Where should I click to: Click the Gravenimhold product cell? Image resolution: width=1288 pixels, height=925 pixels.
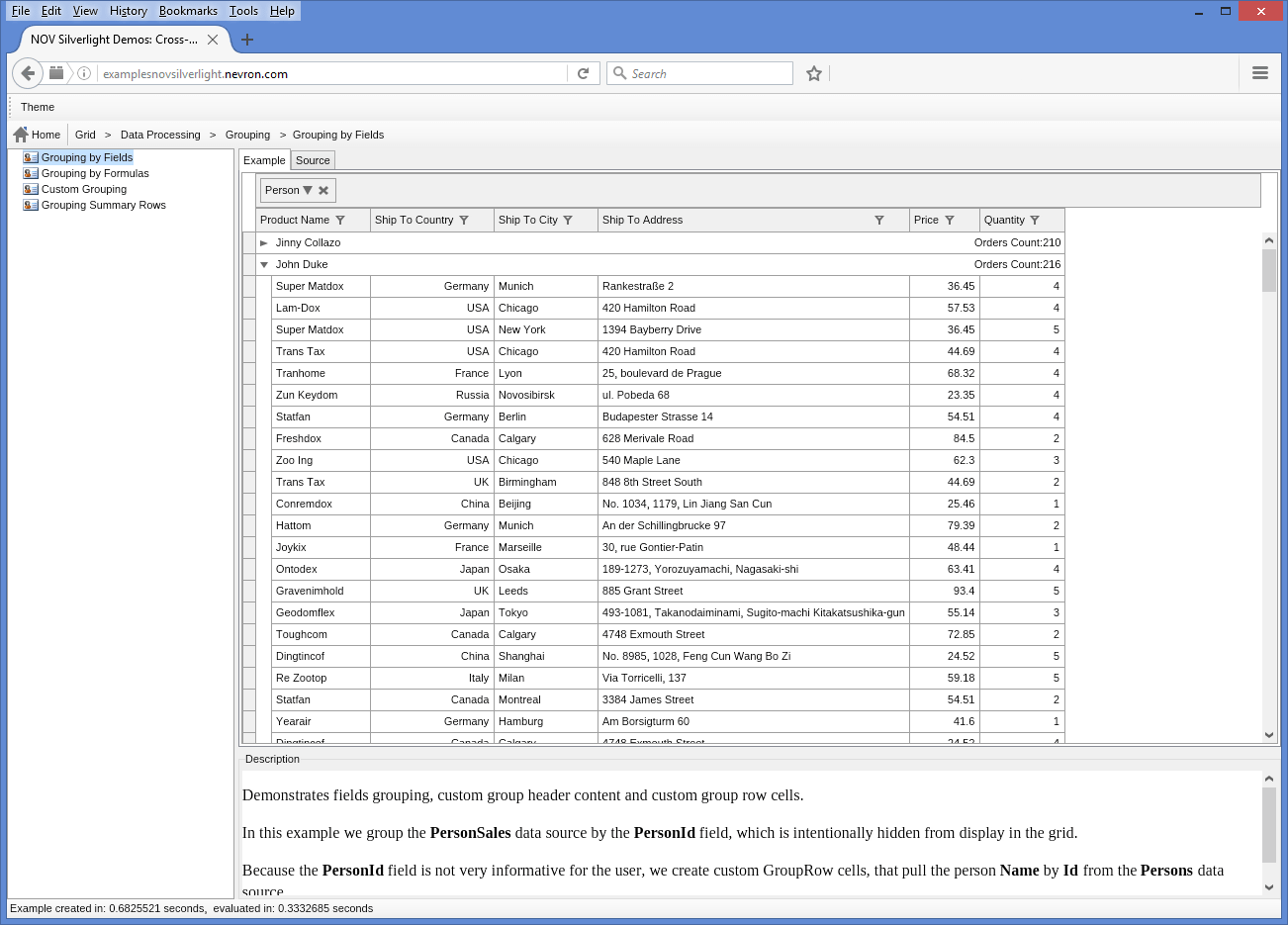pos(321,591)
